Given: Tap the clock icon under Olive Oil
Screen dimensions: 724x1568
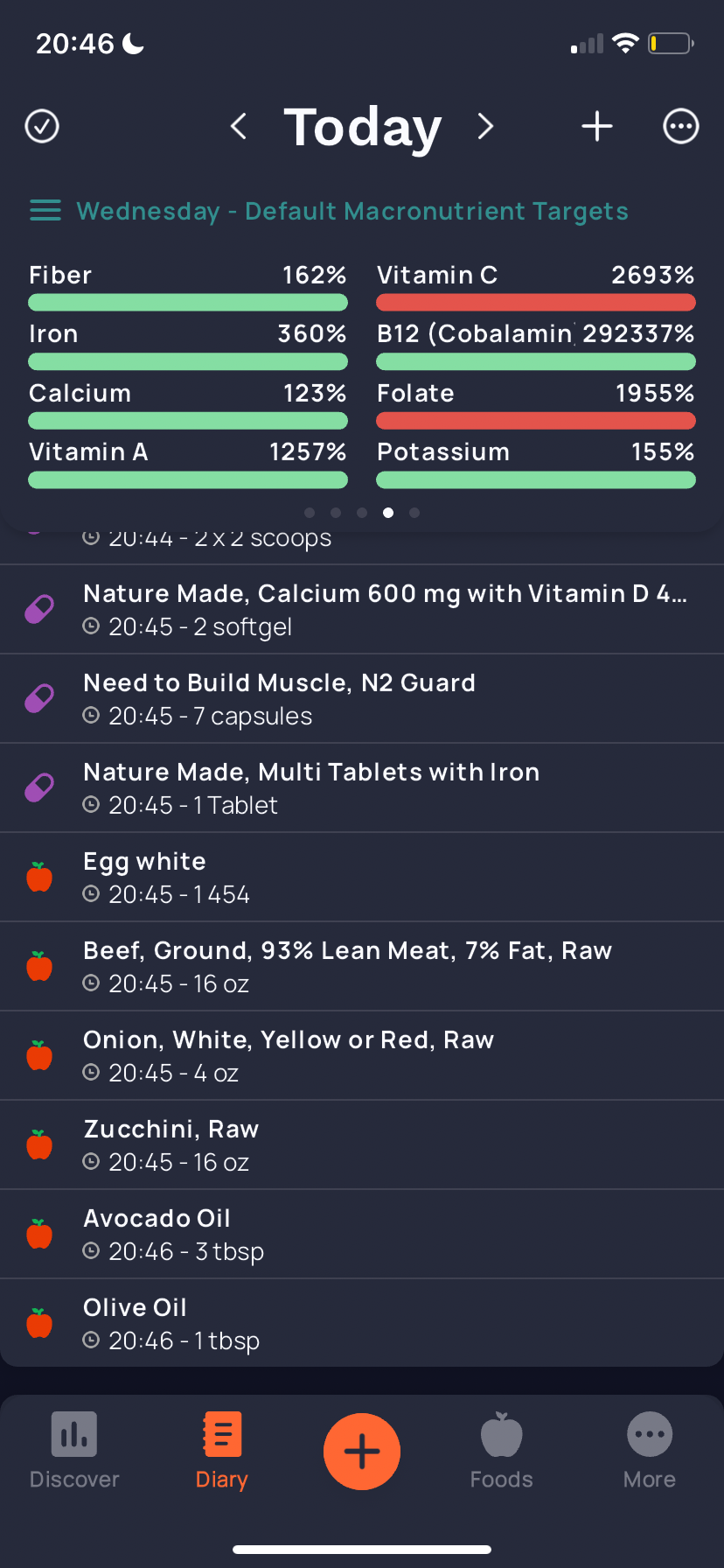Looking at the screenshot, I should coord(91,1340).
